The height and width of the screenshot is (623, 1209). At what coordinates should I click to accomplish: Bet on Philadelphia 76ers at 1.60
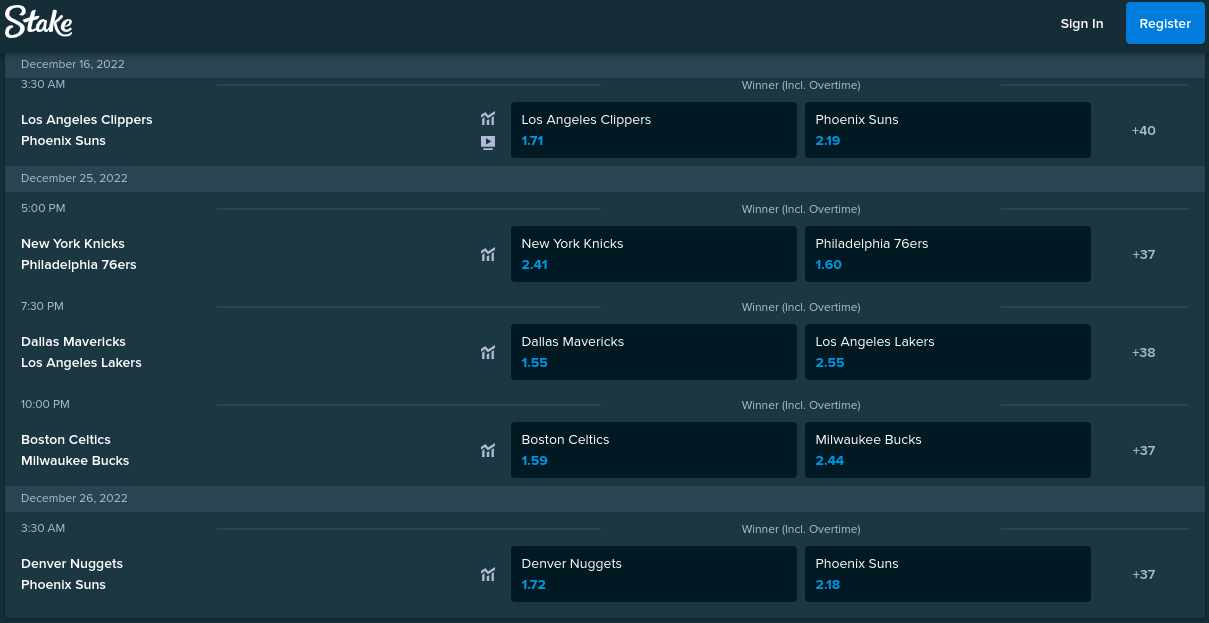point(948,254)
